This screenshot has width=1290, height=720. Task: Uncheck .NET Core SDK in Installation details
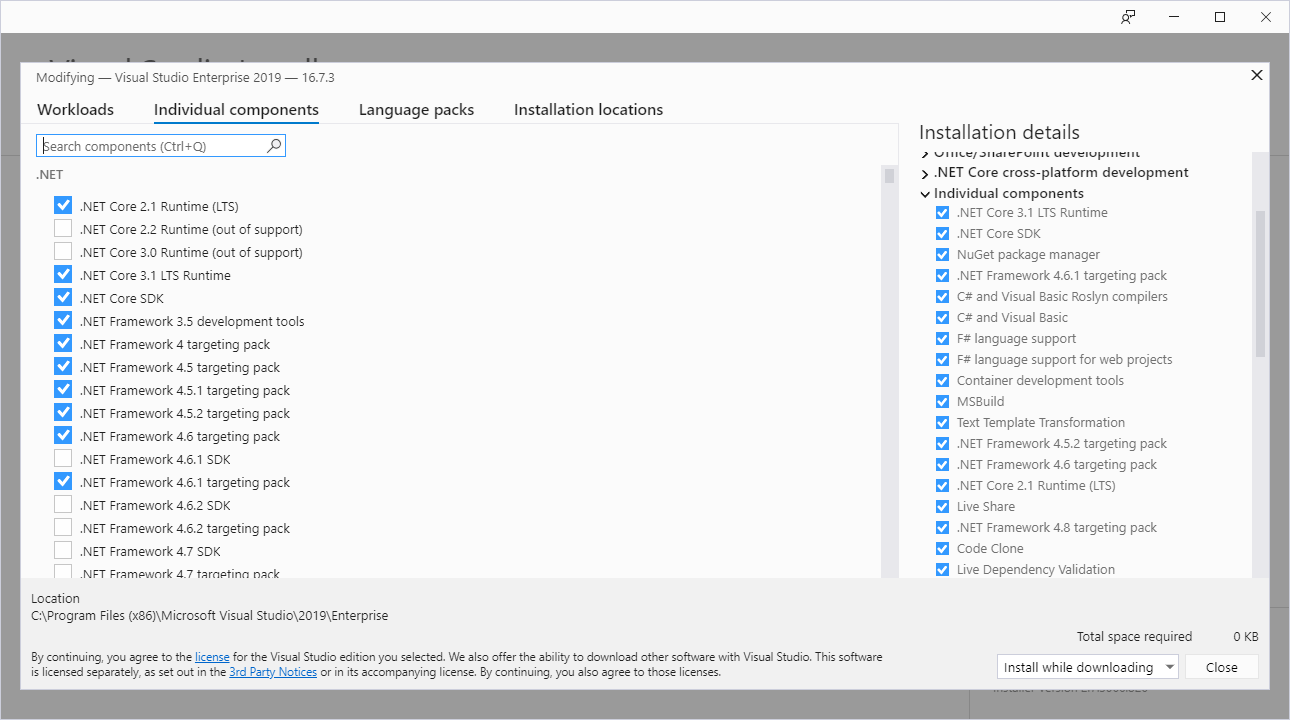[x=942, y=234]
